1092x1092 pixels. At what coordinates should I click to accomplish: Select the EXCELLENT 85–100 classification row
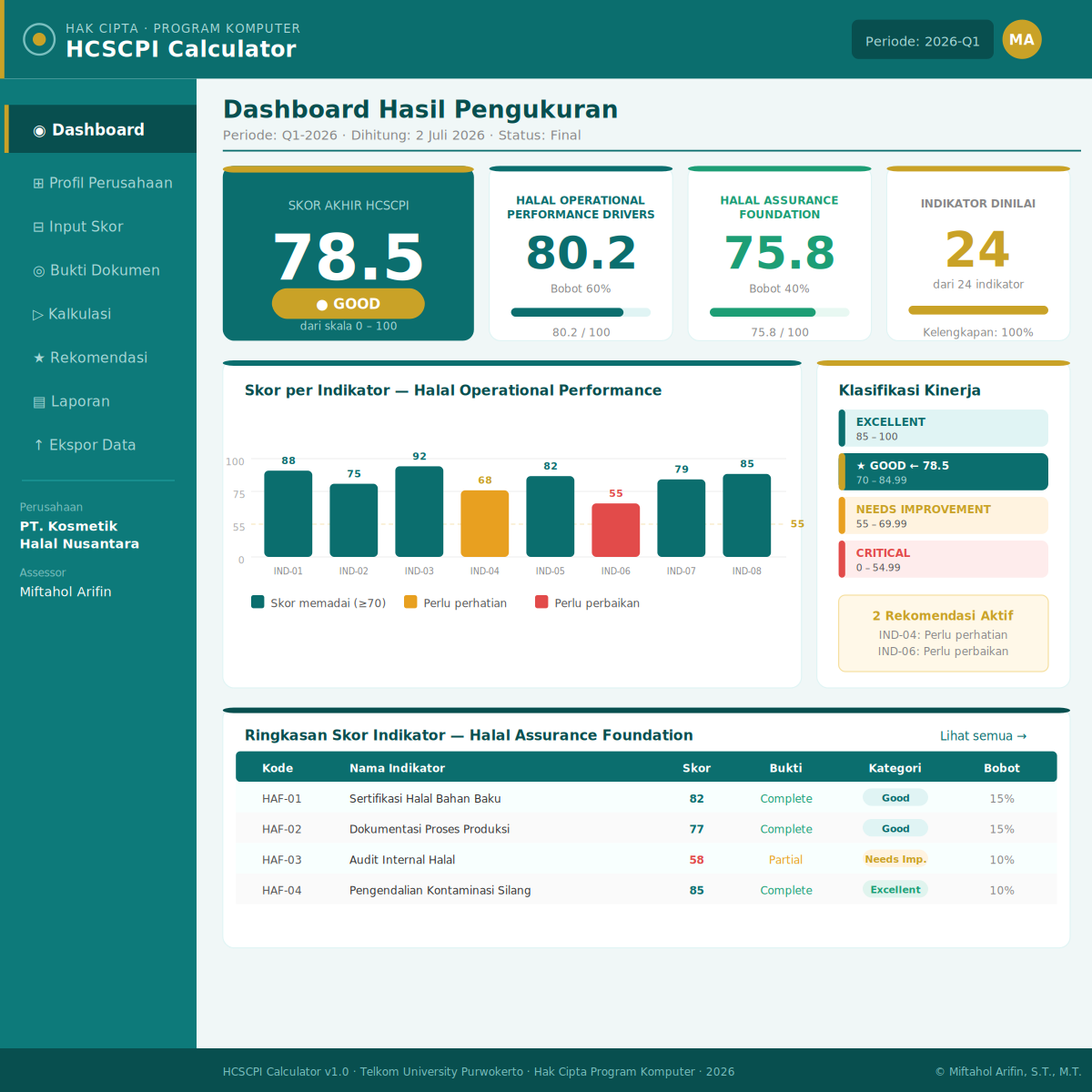click(944, 429)
